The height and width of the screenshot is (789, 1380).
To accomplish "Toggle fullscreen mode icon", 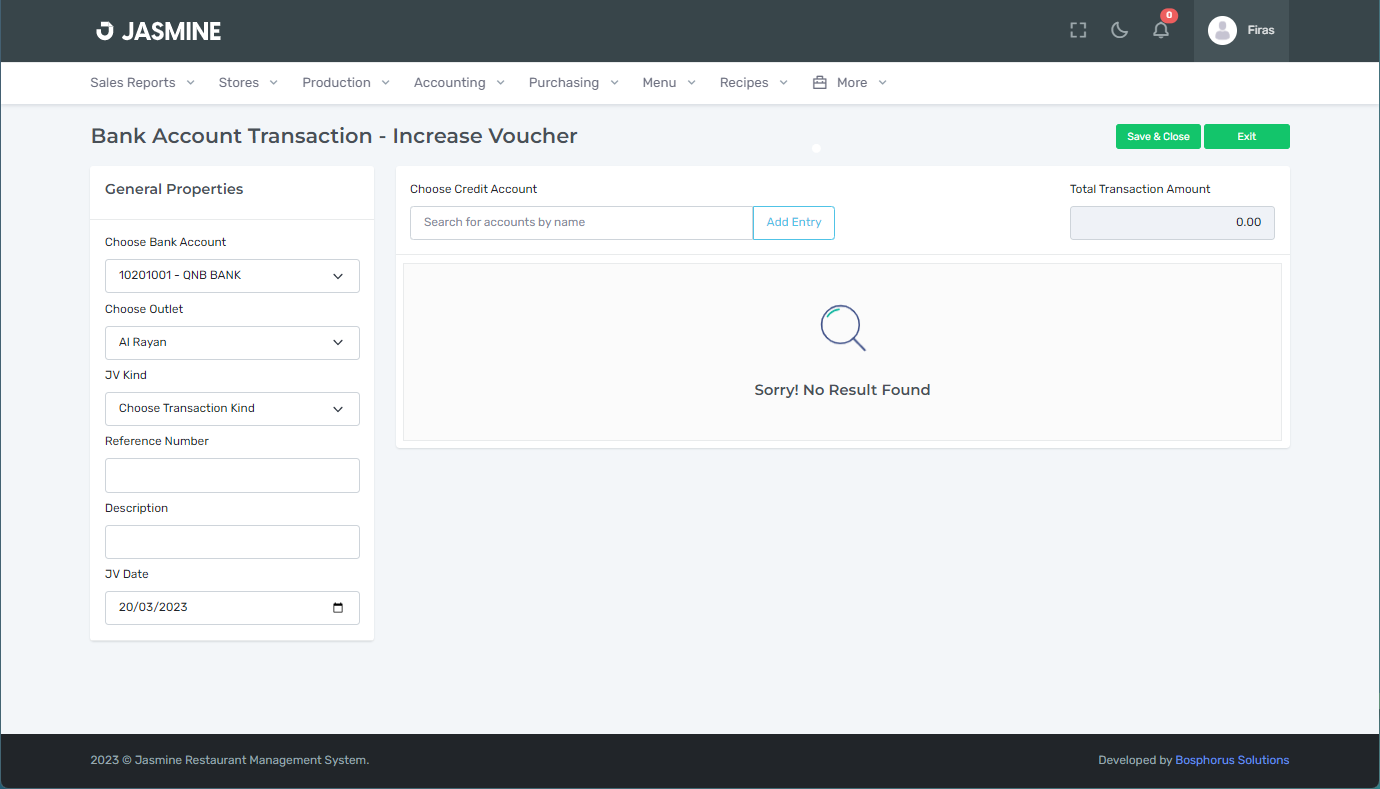I will [1078, 30].
